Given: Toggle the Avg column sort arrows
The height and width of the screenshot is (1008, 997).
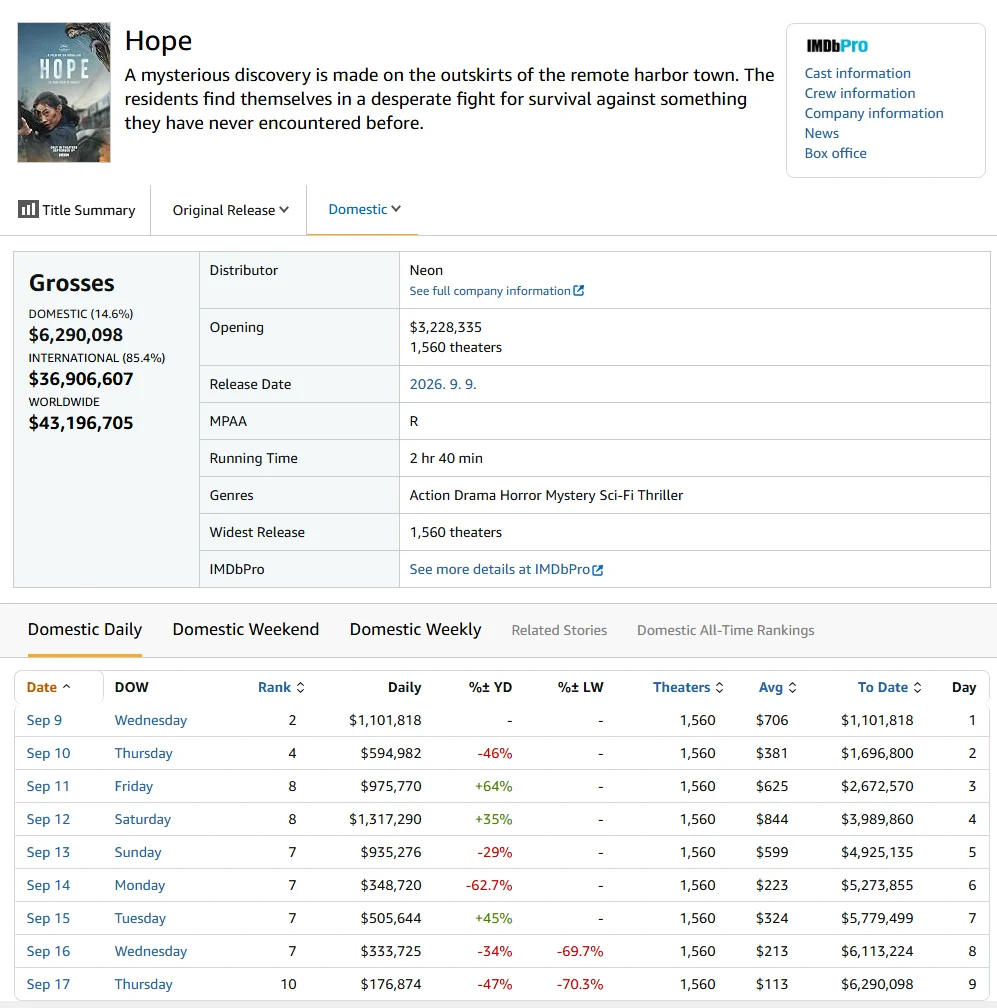Looking at the screenshot, I should 793,687.
